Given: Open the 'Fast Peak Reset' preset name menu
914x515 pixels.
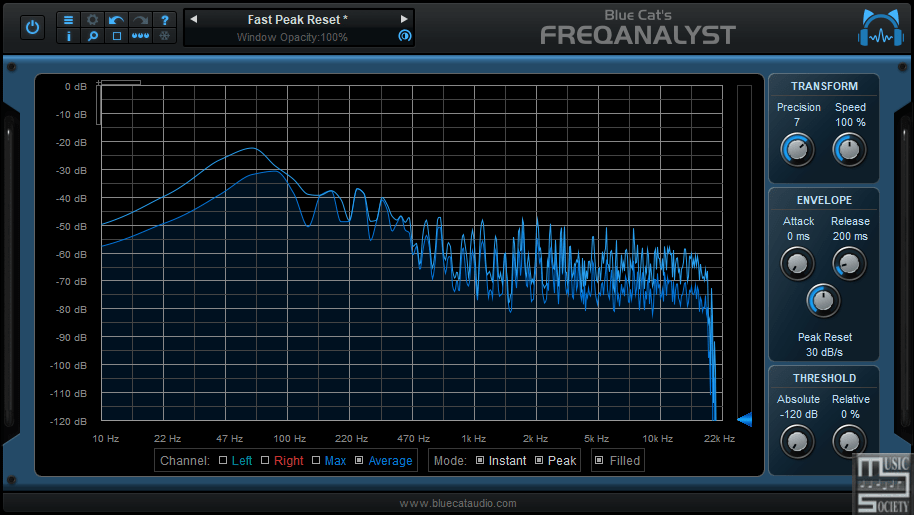Looking at the screenshot, I should 297,19.
